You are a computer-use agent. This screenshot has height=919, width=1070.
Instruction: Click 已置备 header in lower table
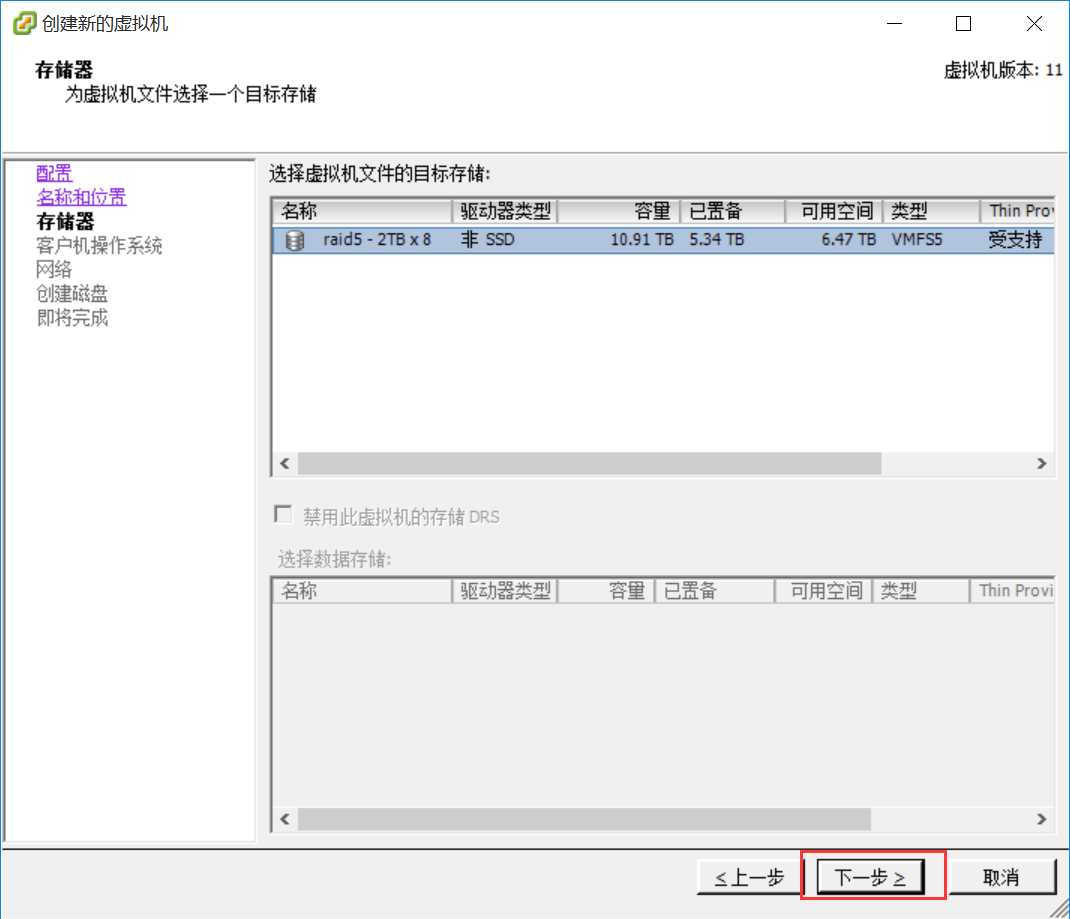point(714,591)
